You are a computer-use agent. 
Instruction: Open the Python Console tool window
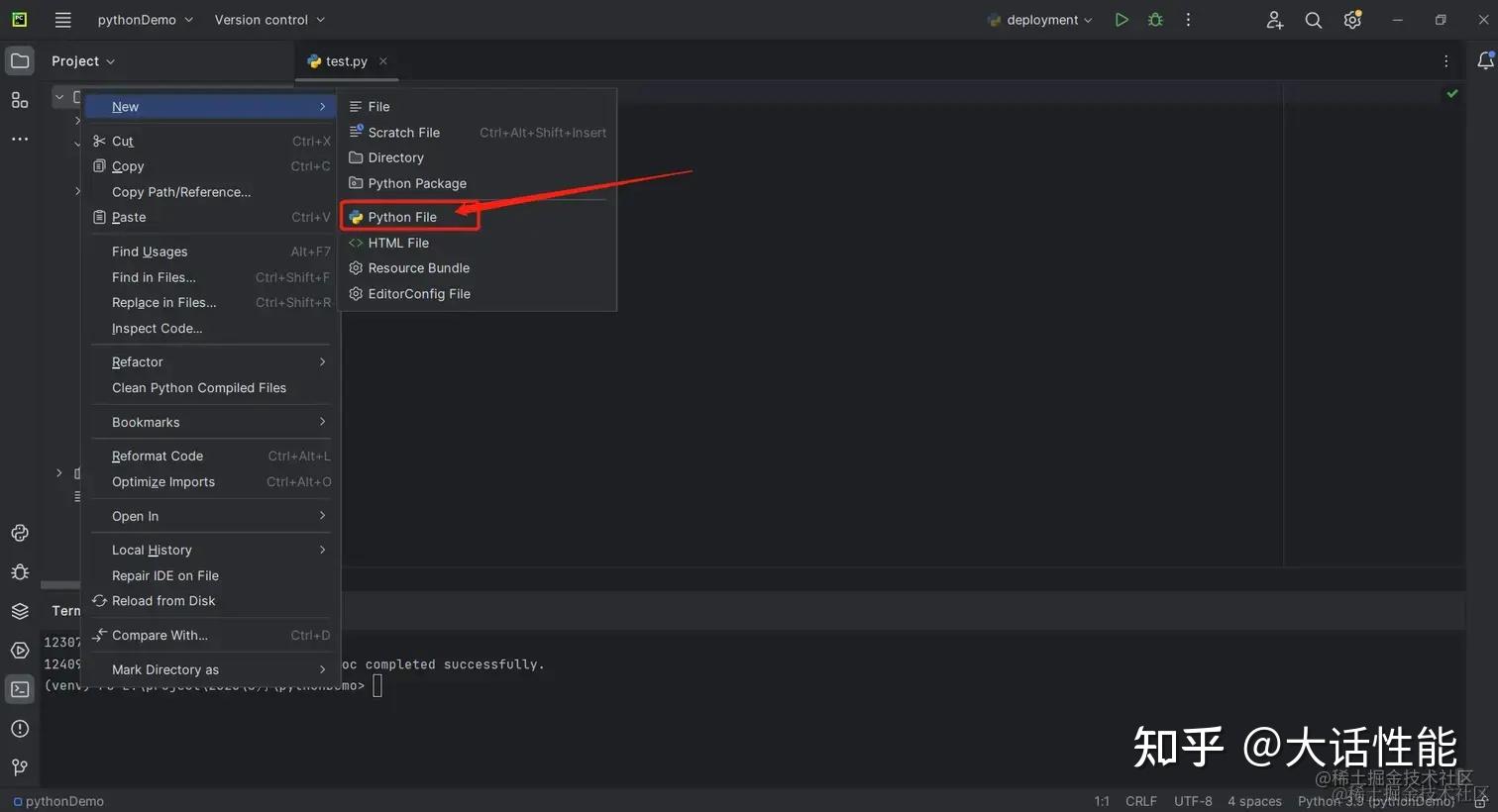point(20,533)
